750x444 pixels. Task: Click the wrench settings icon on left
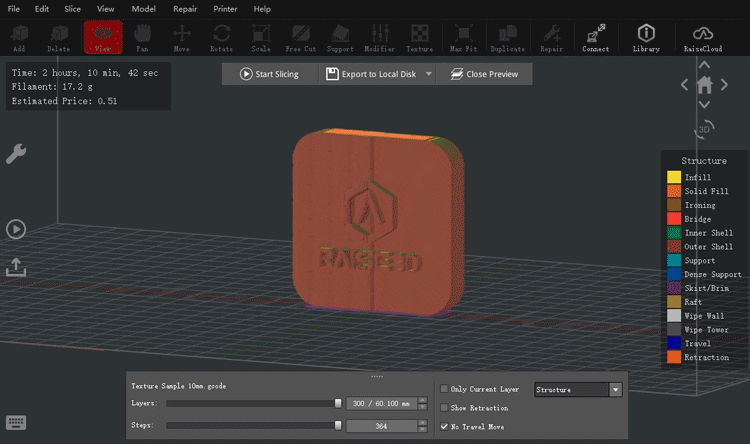coord(16,154)
